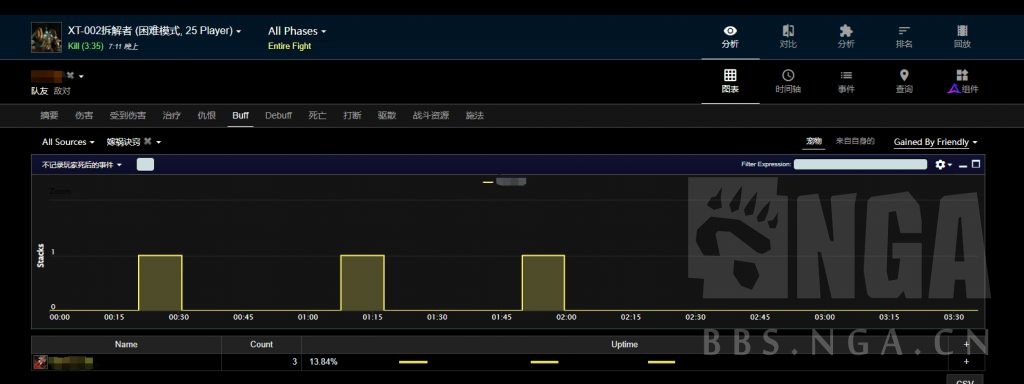1024x384 pixels.
Task: Open the All Sources dropdown
Action: coord(68,142)
